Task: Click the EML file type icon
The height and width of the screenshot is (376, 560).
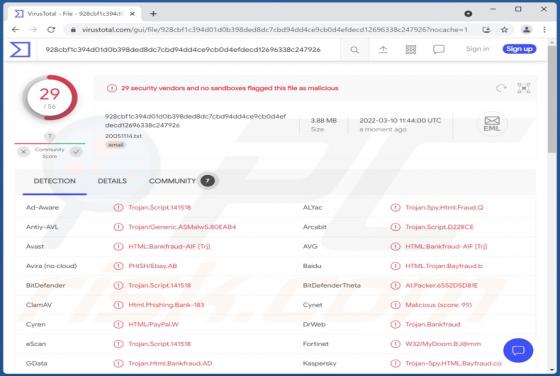Action: pyautogui.click(x=492, y=124)
